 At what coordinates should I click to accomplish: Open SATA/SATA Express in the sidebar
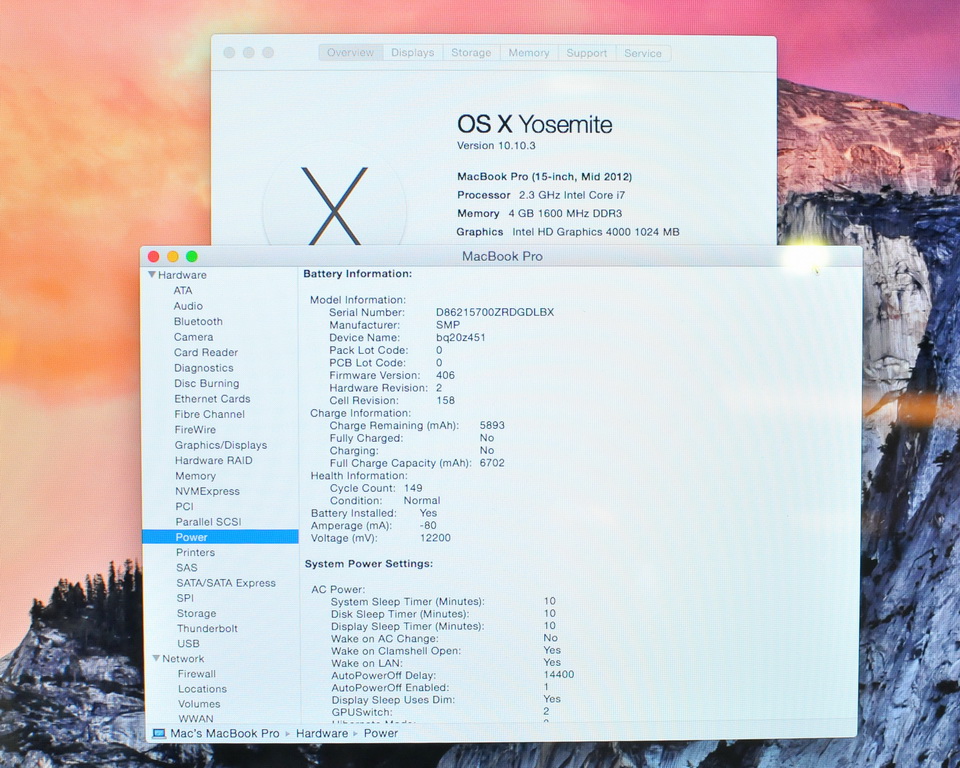[226, 583]
